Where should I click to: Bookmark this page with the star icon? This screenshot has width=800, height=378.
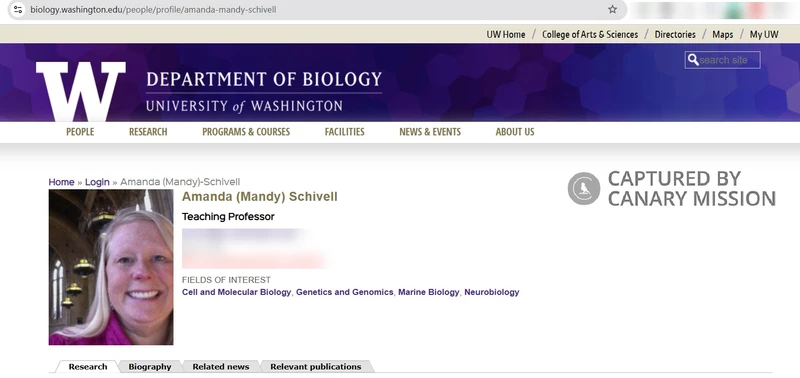(x=612, y=10)
